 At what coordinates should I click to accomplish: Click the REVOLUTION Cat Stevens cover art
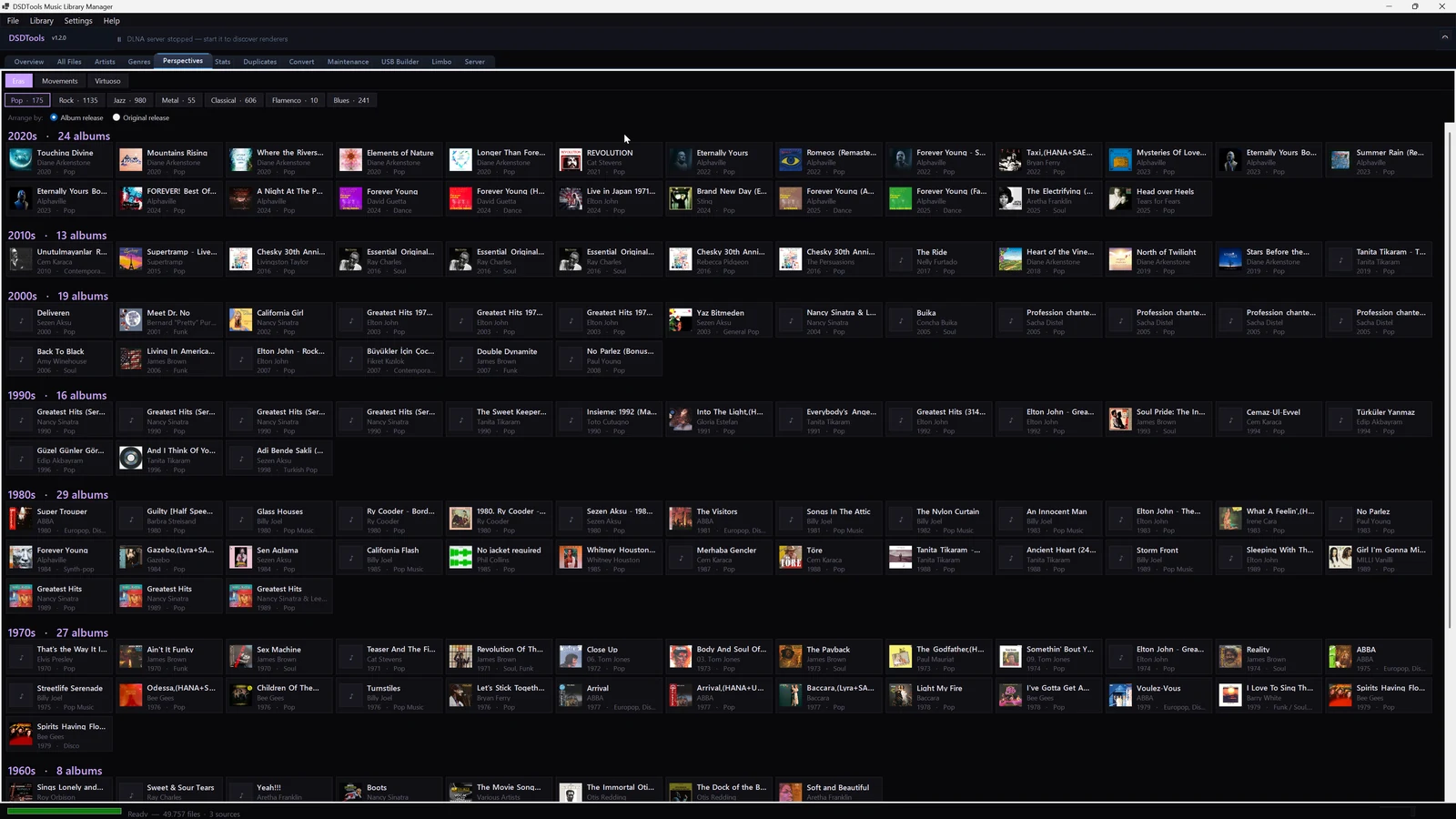(570, 160)
